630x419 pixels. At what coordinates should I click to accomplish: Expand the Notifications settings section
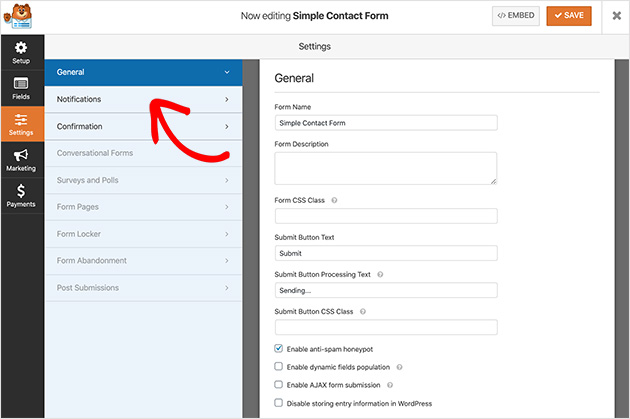click(x=143, y=99)
